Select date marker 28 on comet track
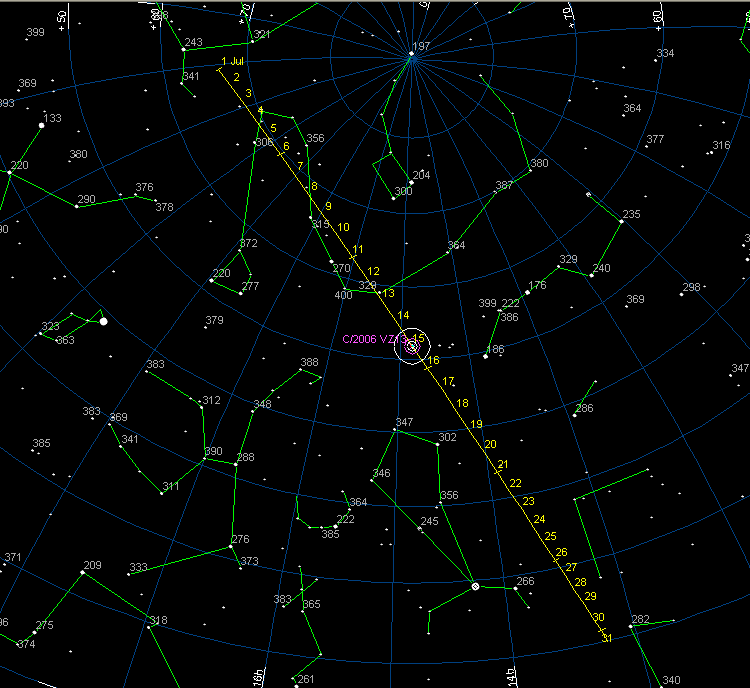 580,582
